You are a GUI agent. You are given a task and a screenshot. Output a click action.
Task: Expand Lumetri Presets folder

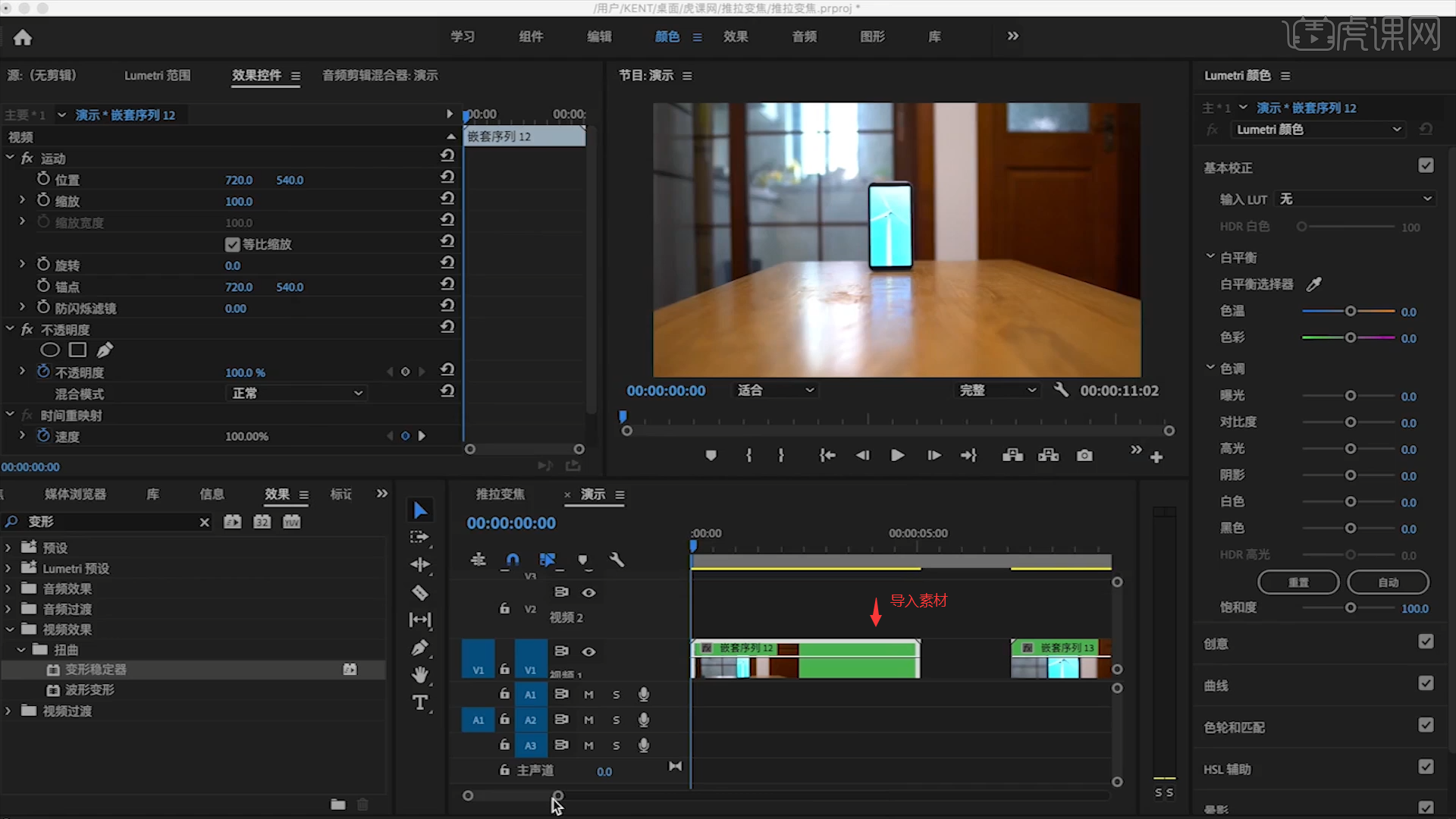[8, 568]
